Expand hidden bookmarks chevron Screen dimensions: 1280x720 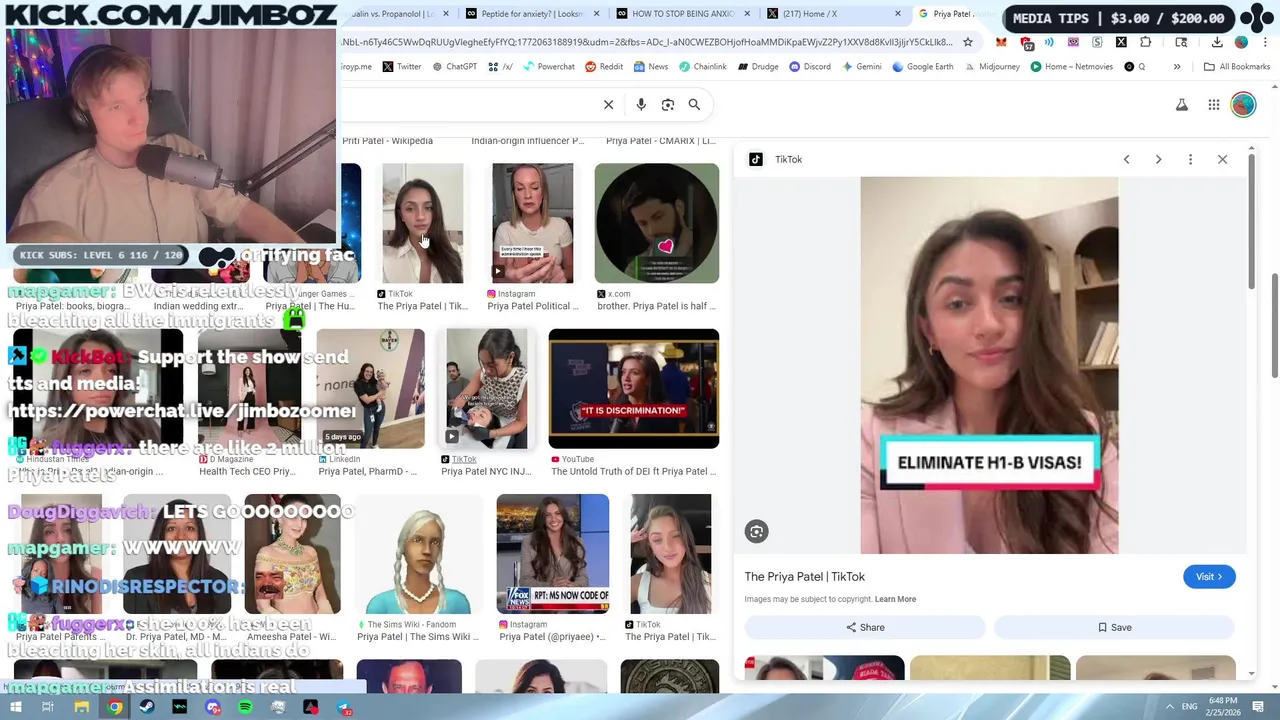(x=1177, y=67)
